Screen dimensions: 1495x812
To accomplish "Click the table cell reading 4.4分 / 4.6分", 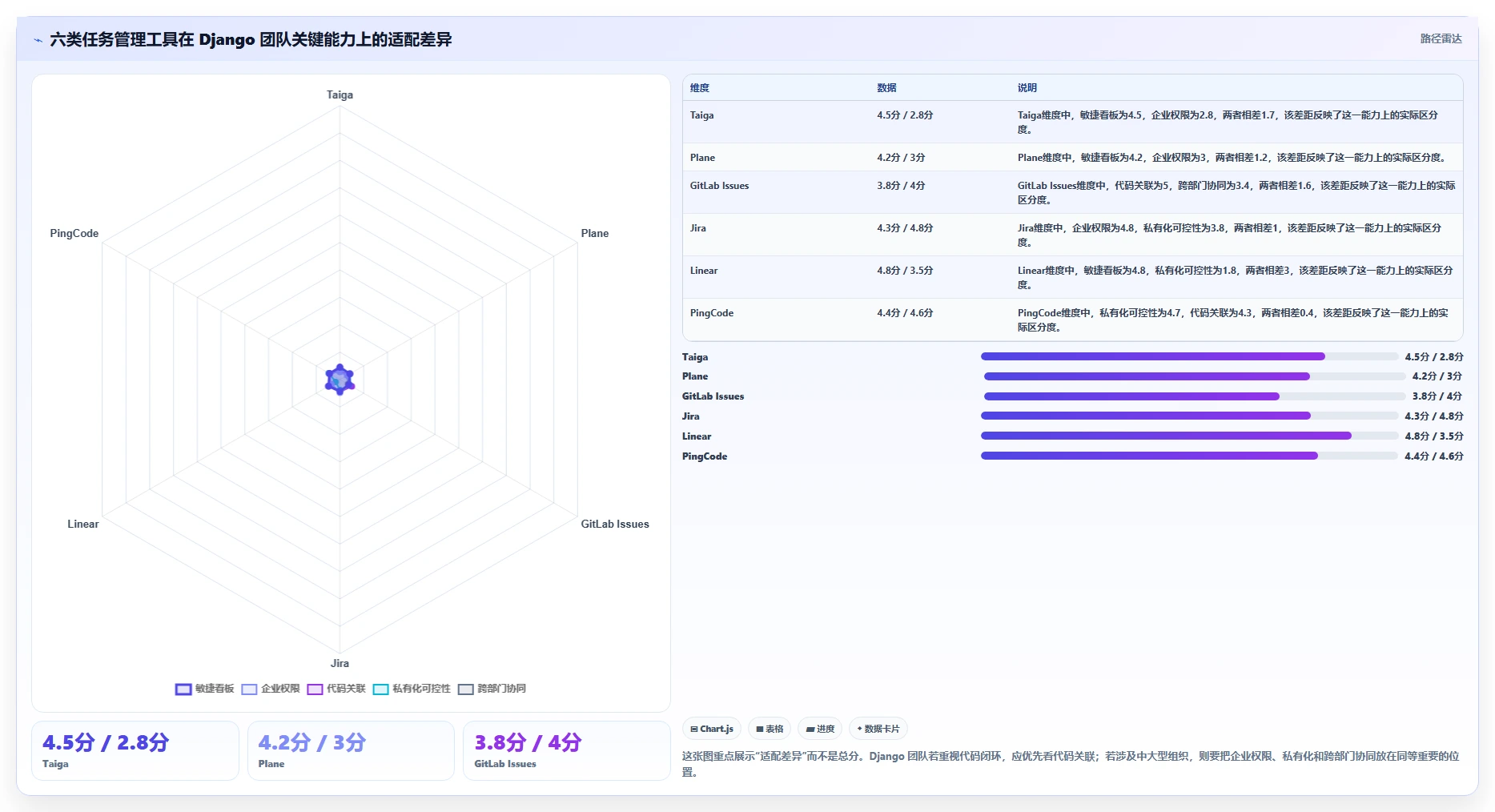I will 905,313.
